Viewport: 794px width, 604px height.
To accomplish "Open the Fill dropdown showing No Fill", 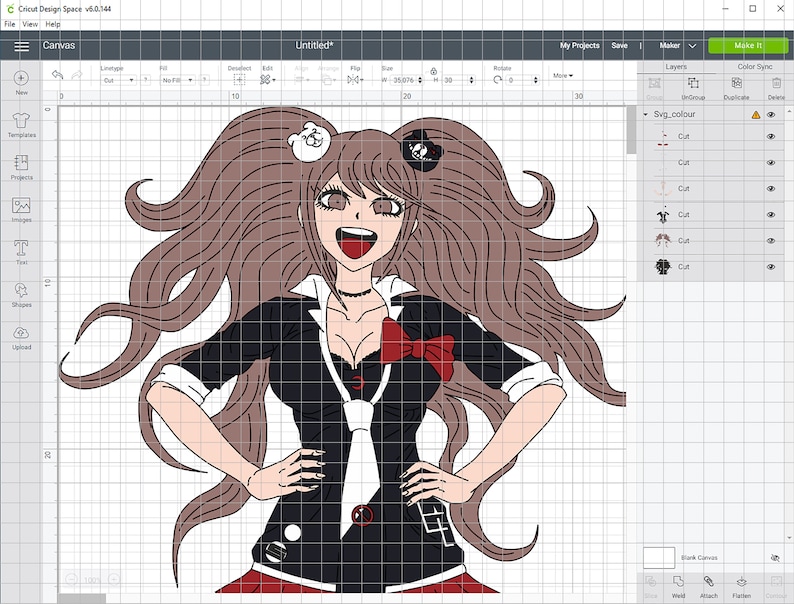I will [x=177, y=80].
